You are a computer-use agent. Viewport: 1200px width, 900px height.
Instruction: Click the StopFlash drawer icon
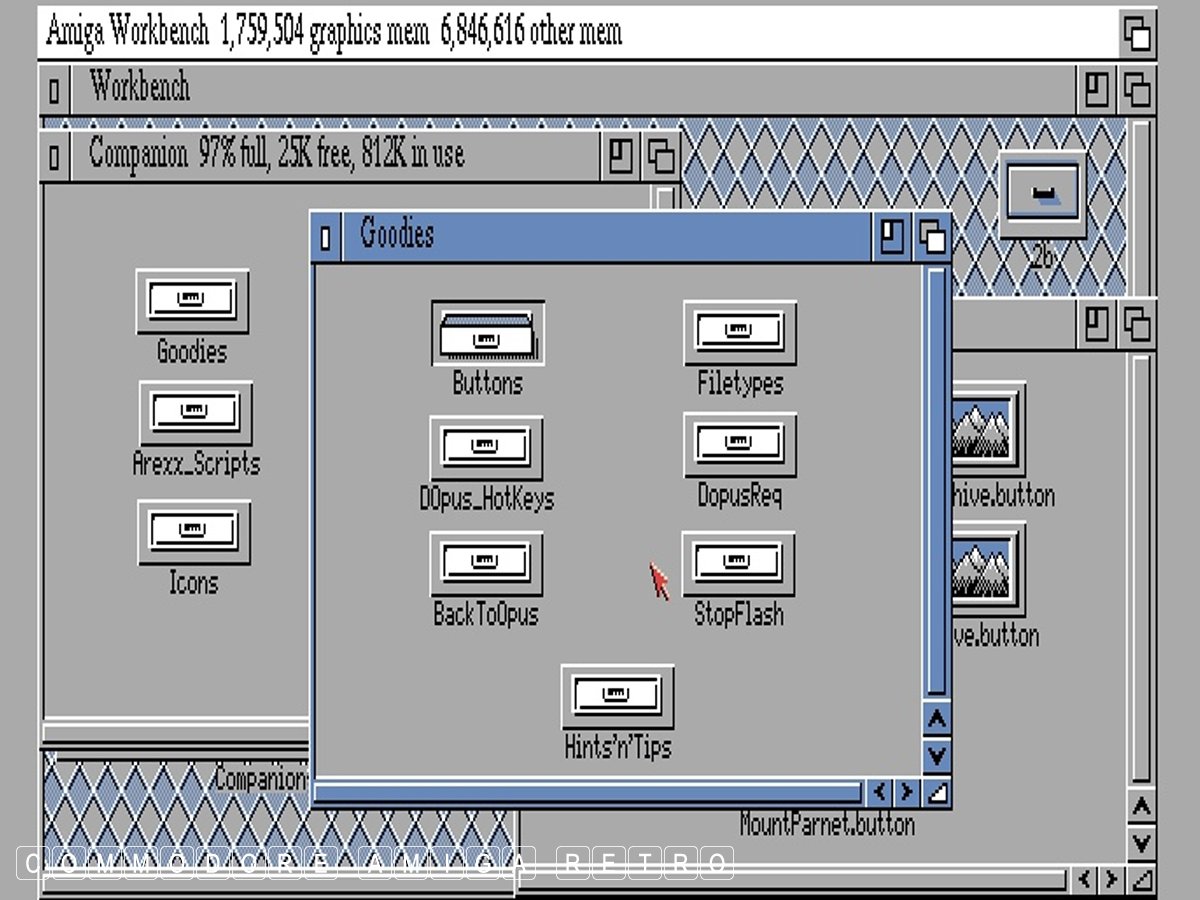pos(739,563)
